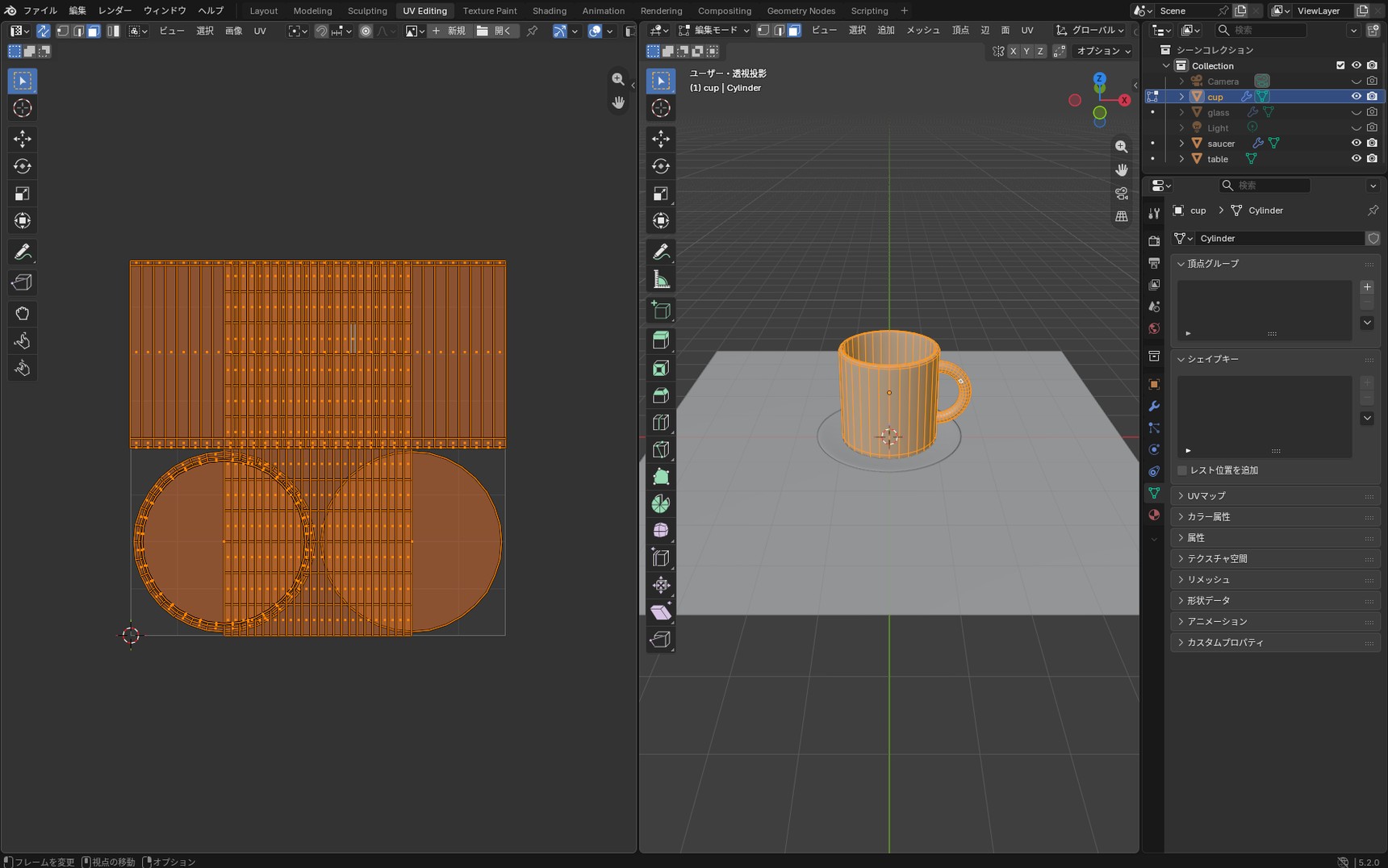Toggle X axis mirror in 3D viewport

click(1013, 51)
